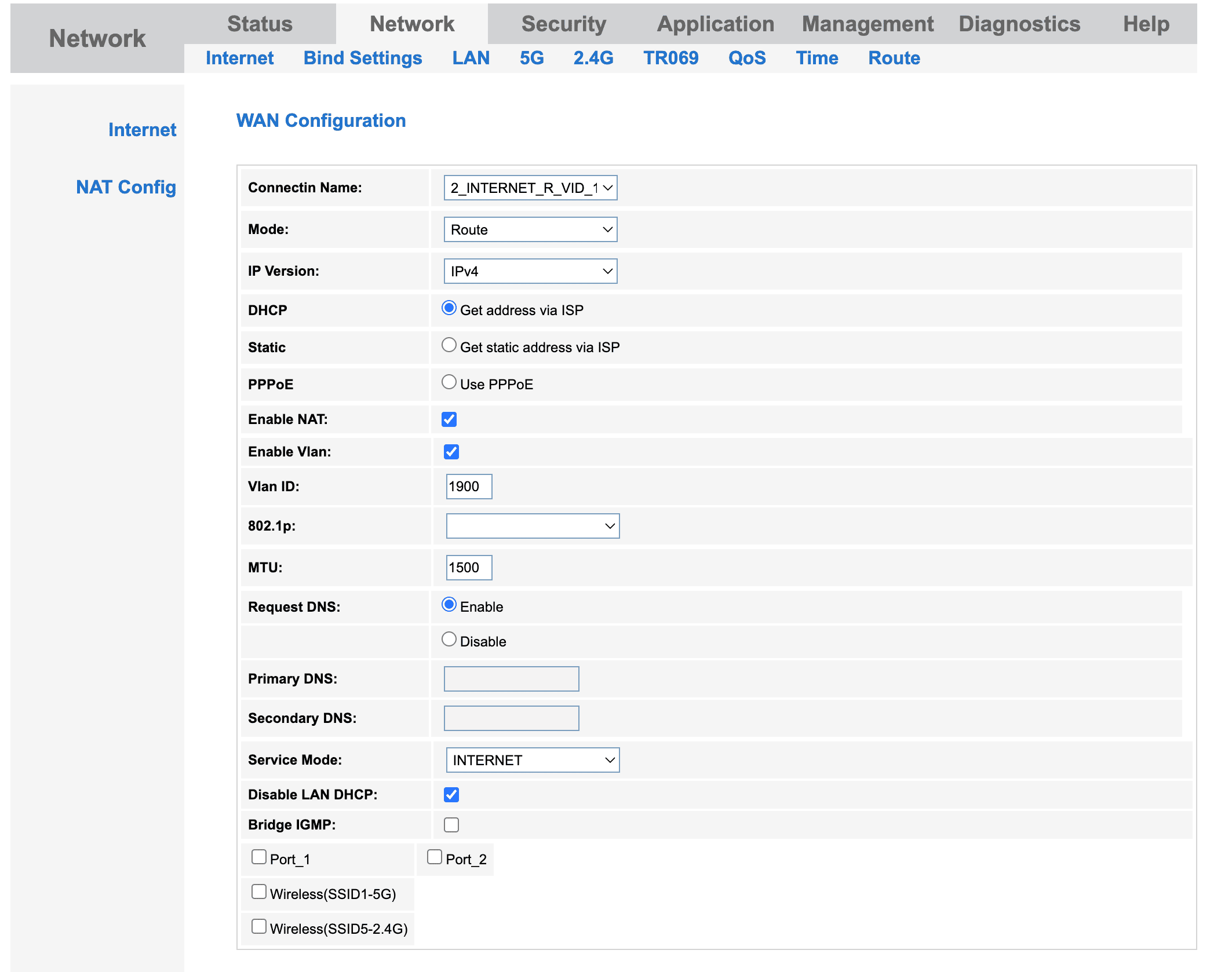Choose Disable for Request DNS
1232x972 pixels.
point(449,640)
